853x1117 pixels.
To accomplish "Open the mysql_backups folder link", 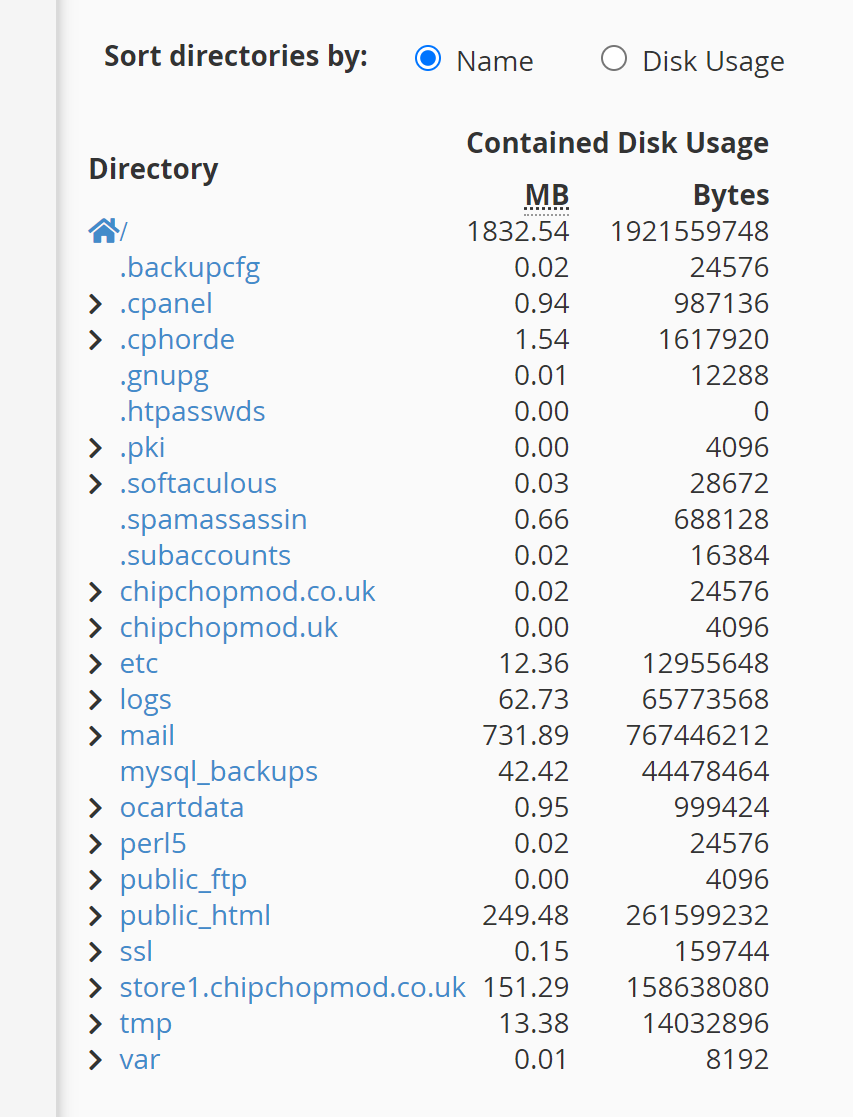I will (218, 772).
